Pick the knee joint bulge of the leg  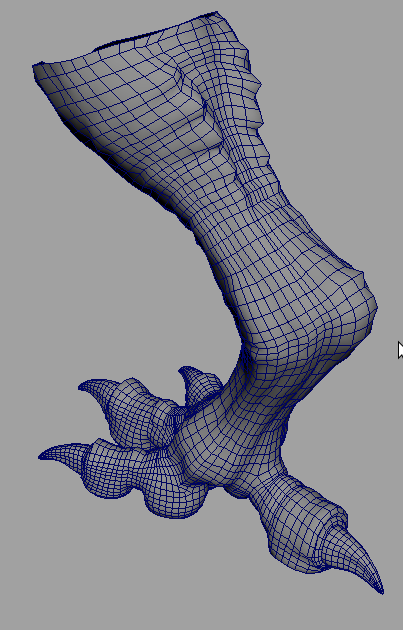[340, 311]
